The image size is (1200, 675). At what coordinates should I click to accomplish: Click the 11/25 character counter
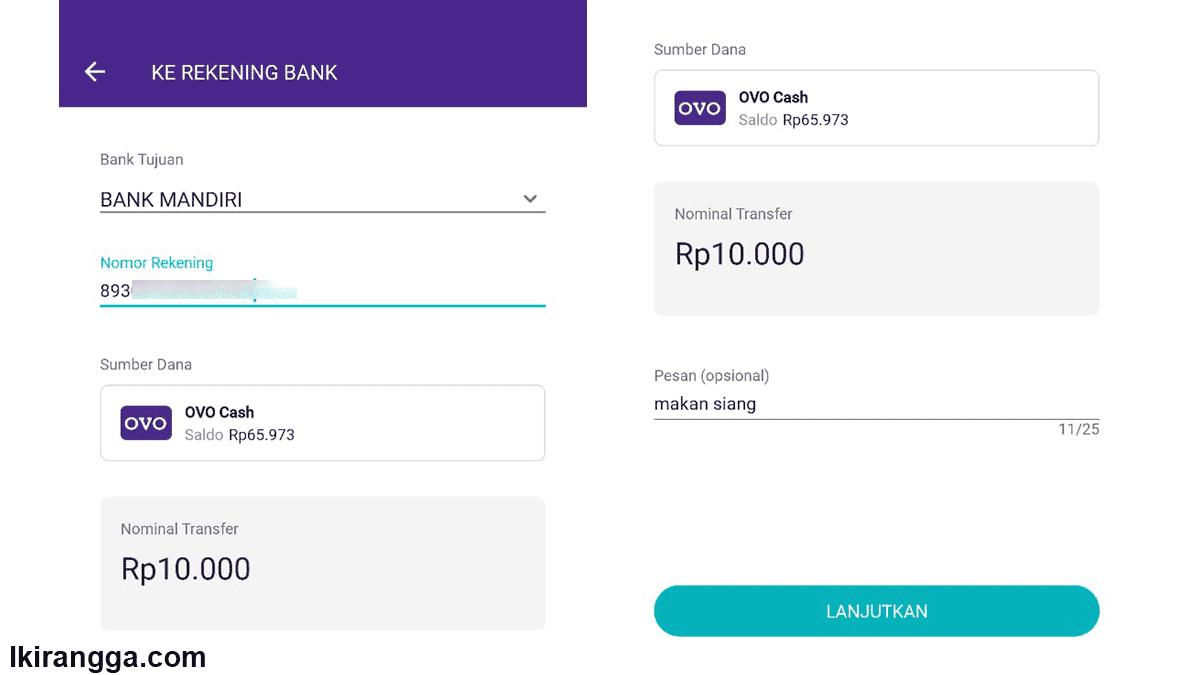[1078, 430]
